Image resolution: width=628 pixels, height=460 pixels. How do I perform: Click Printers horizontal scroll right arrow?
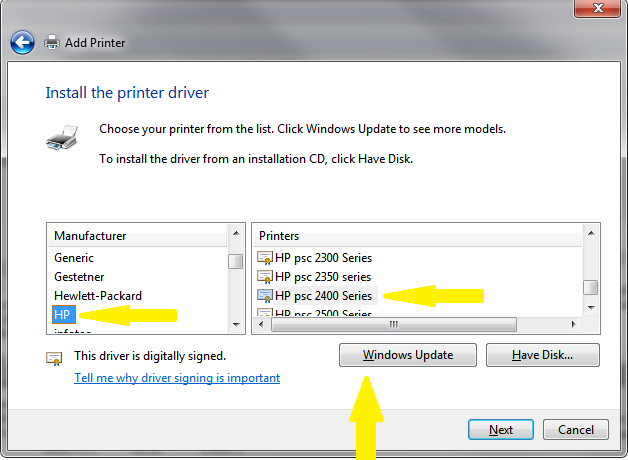coord(574,324)
